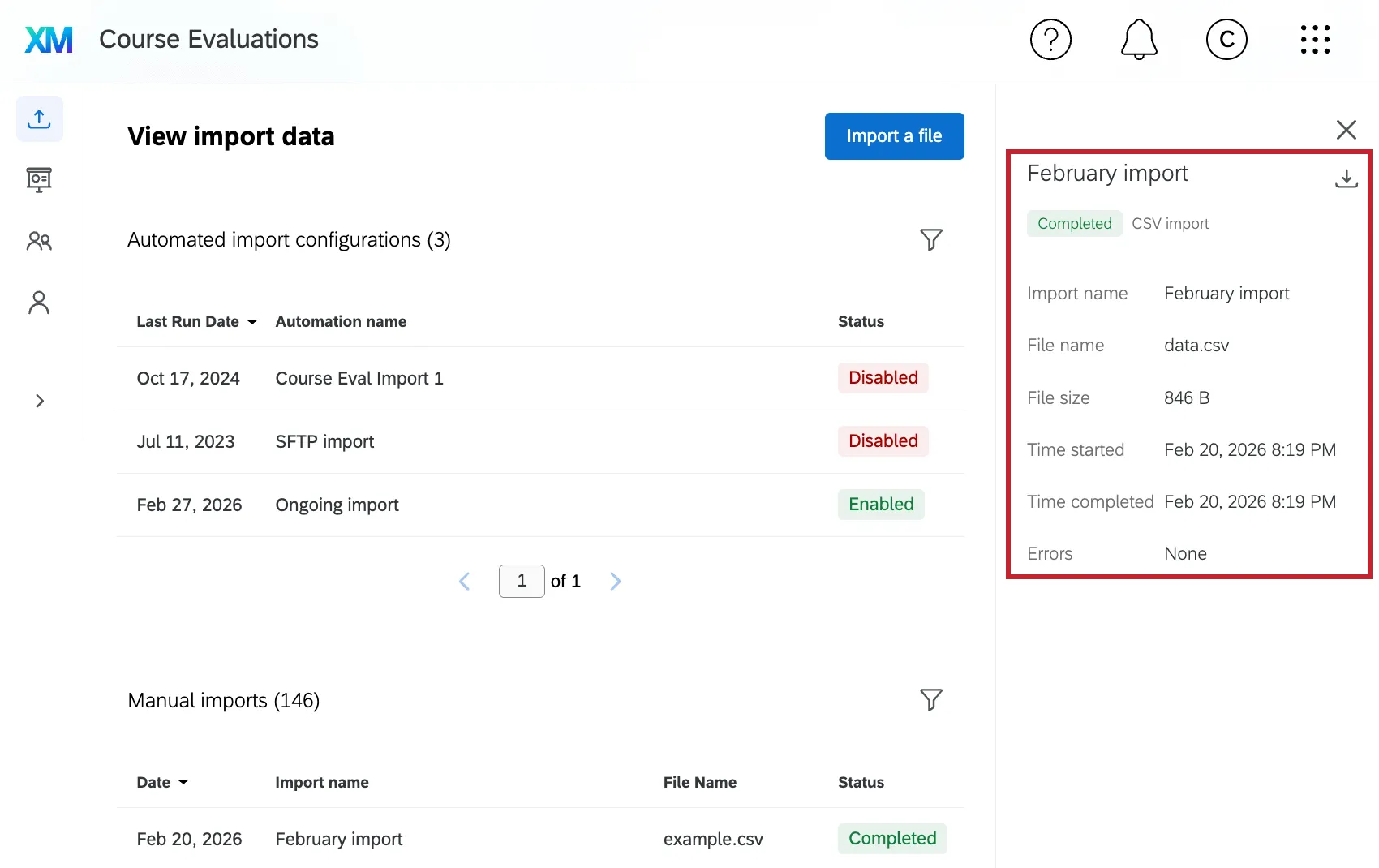This screenshot has height=868, width=1379.
Task: Open the filter for Automated import configurations
Action: pyautogui.click(x=931, y=239)
